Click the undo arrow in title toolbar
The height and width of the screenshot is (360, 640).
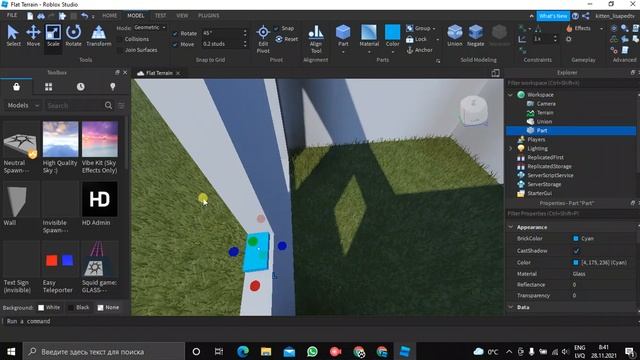coord(84,16)
